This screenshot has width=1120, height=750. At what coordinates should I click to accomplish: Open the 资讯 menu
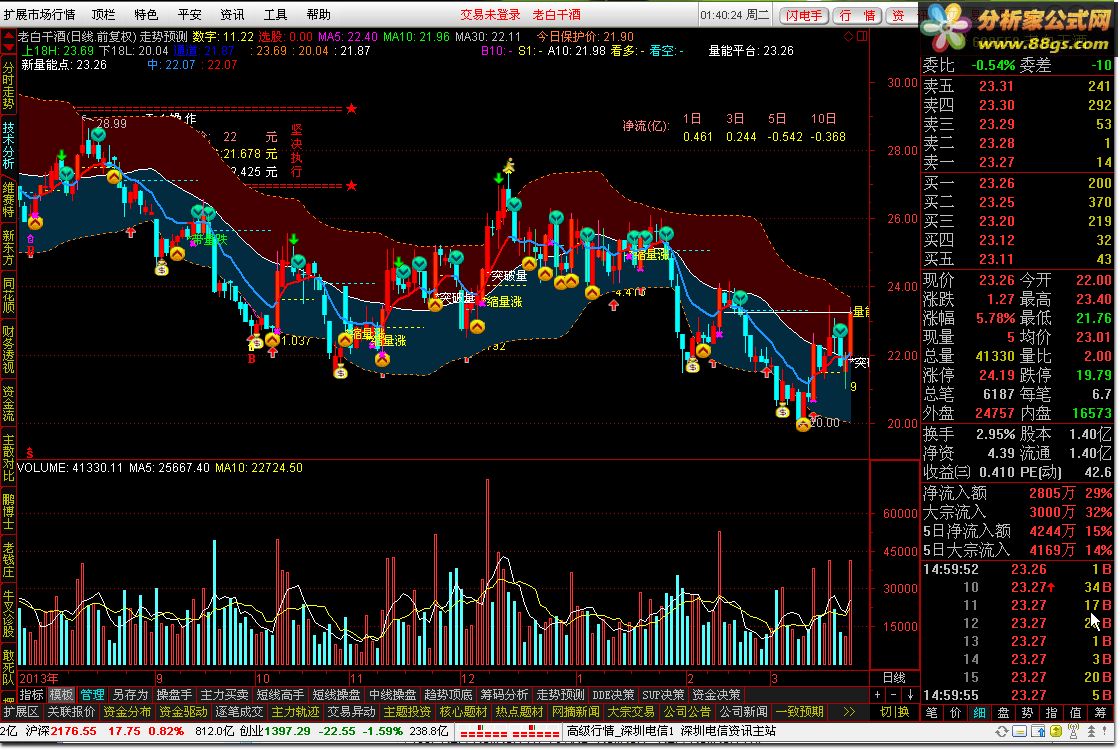click(232, 14)
